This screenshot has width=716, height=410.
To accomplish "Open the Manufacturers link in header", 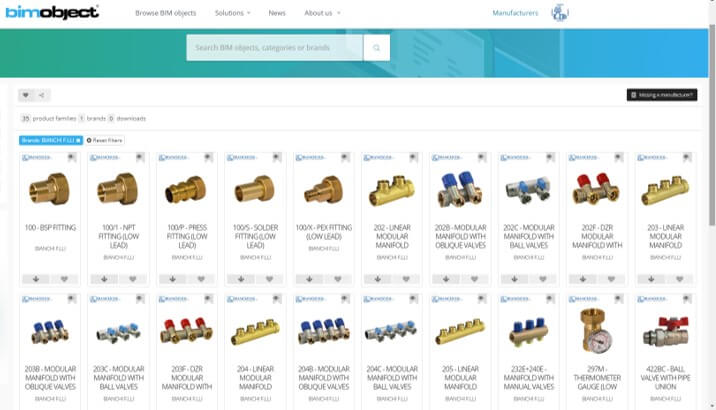I will [515, 13].
